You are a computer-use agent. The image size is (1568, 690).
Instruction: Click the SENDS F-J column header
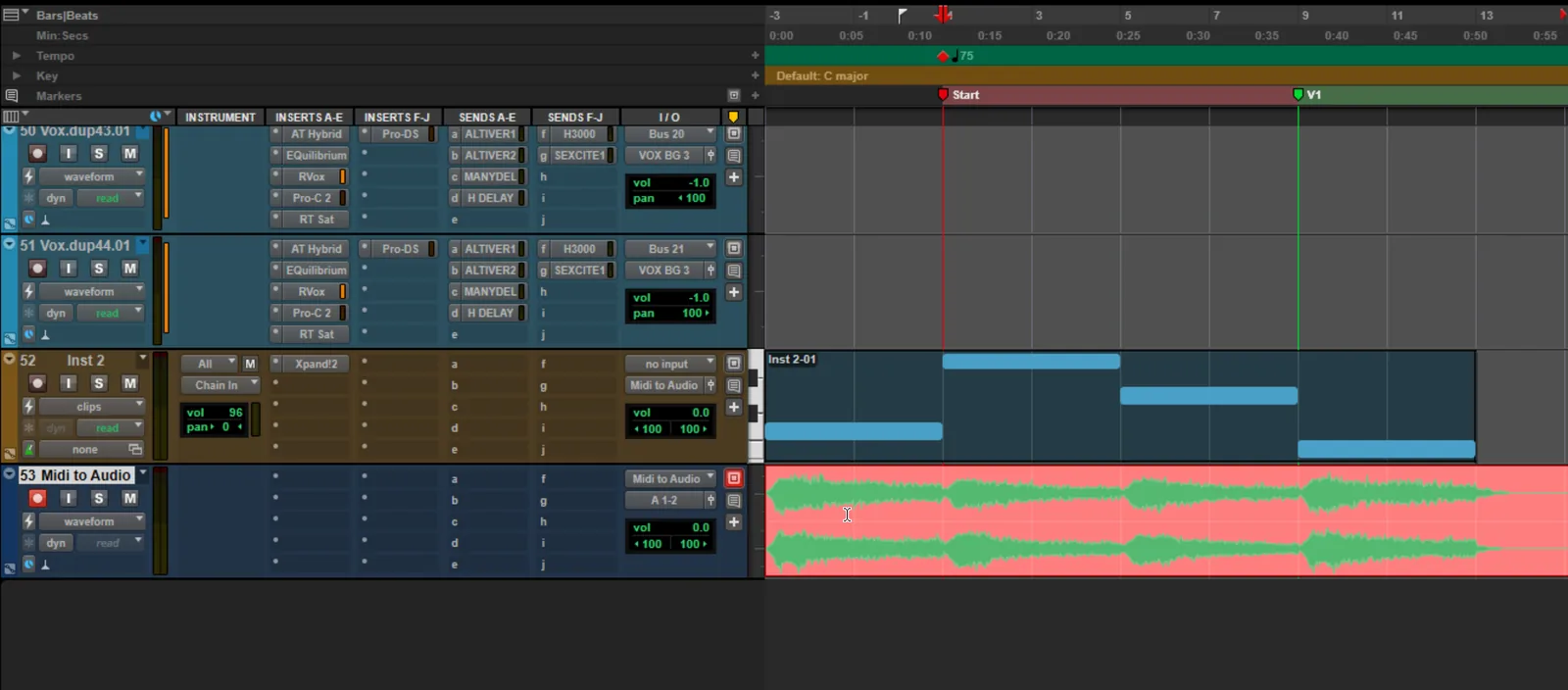coord(575,117)
